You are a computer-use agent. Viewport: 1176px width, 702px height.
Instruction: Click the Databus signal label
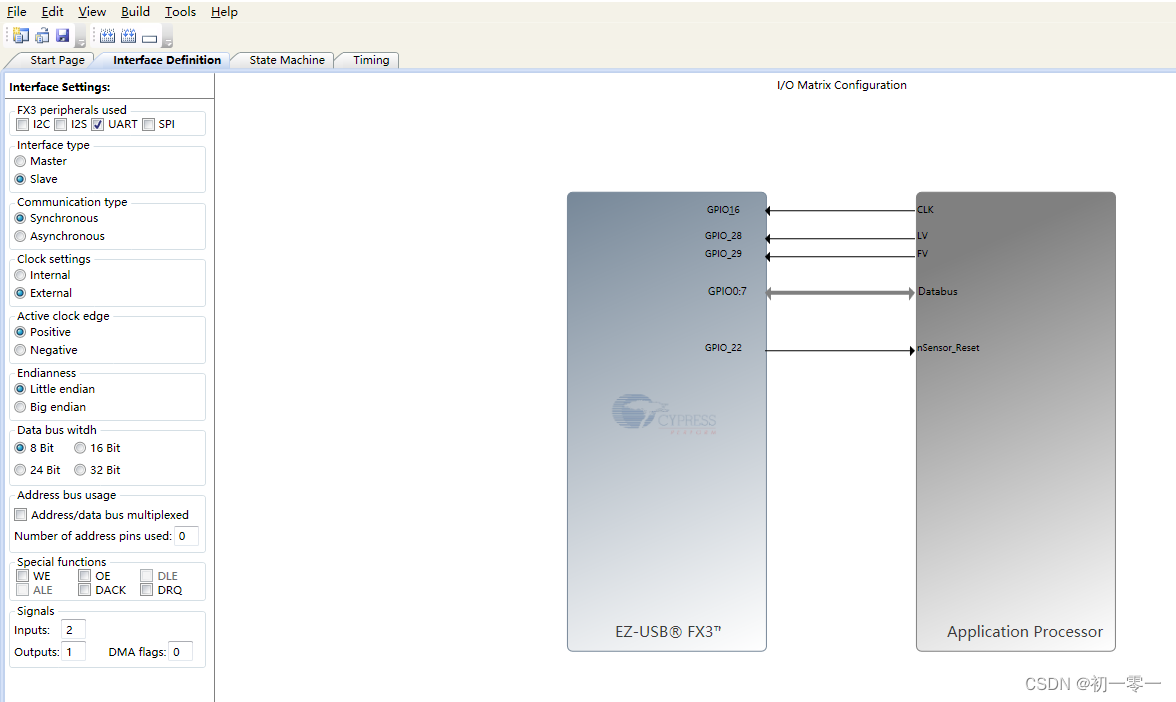[x=938, y=291]
